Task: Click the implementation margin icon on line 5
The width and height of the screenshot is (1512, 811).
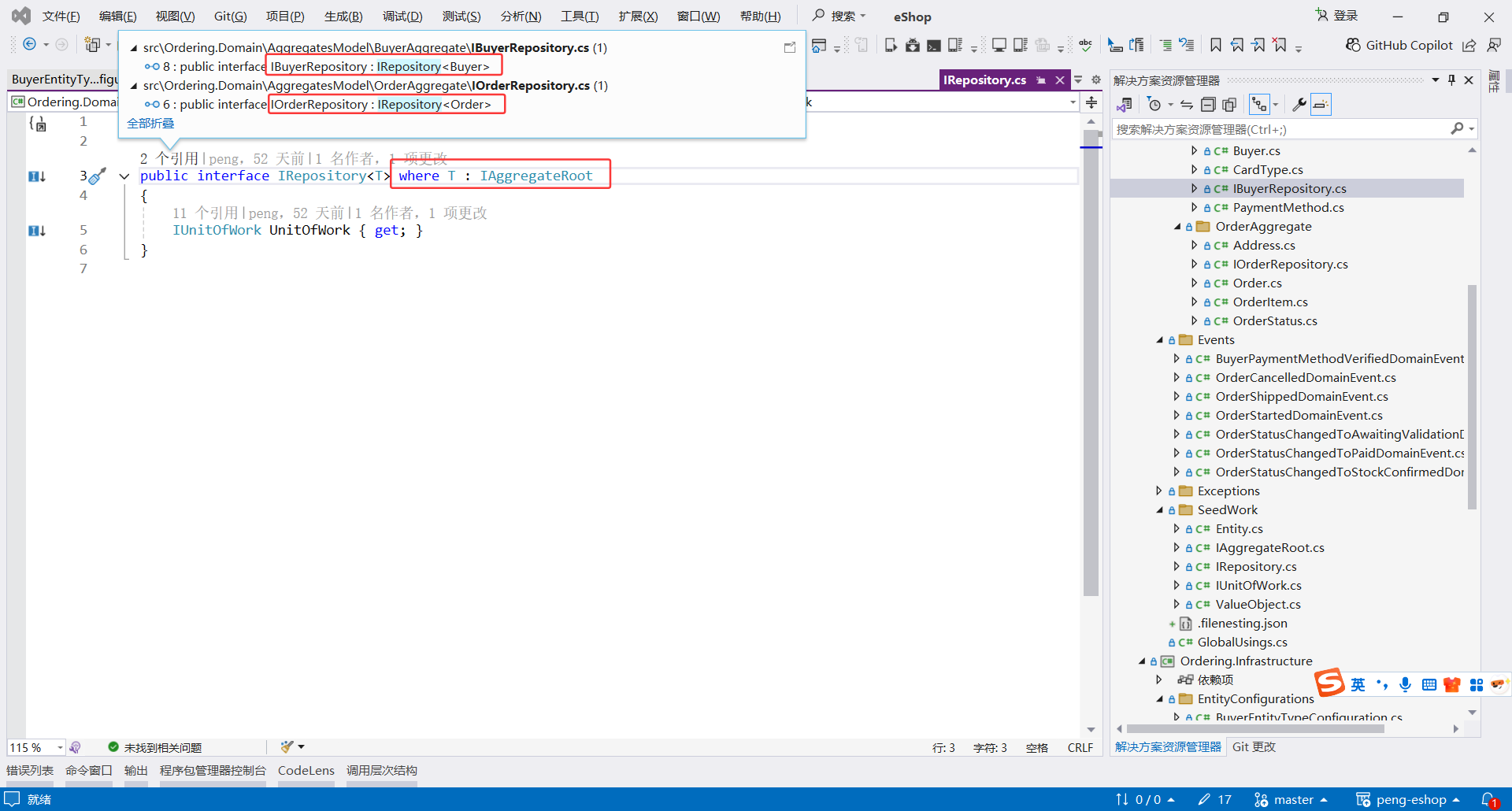Action: tap(37, 231)
